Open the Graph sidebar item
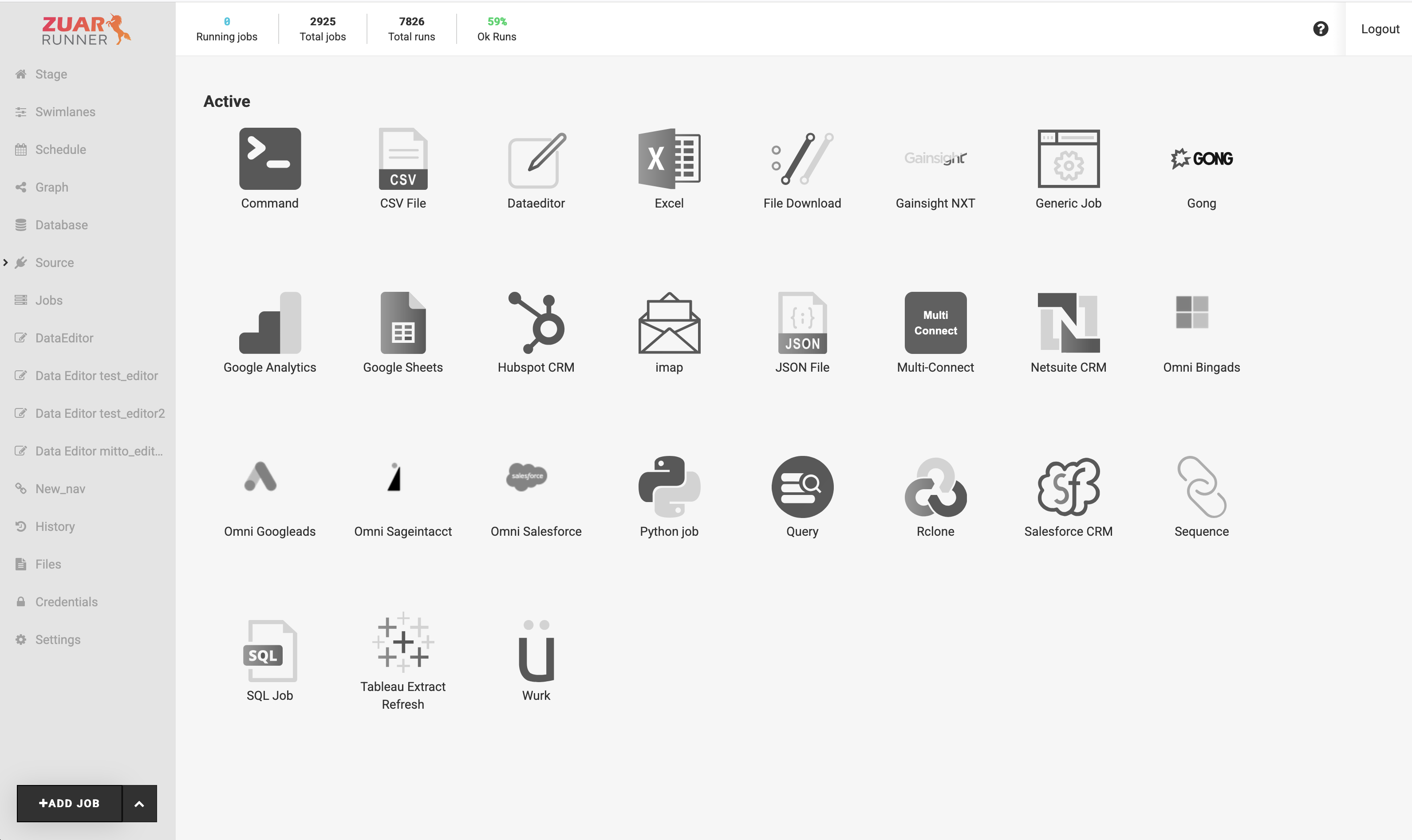 pyautogui.click(x=51, y=187)
